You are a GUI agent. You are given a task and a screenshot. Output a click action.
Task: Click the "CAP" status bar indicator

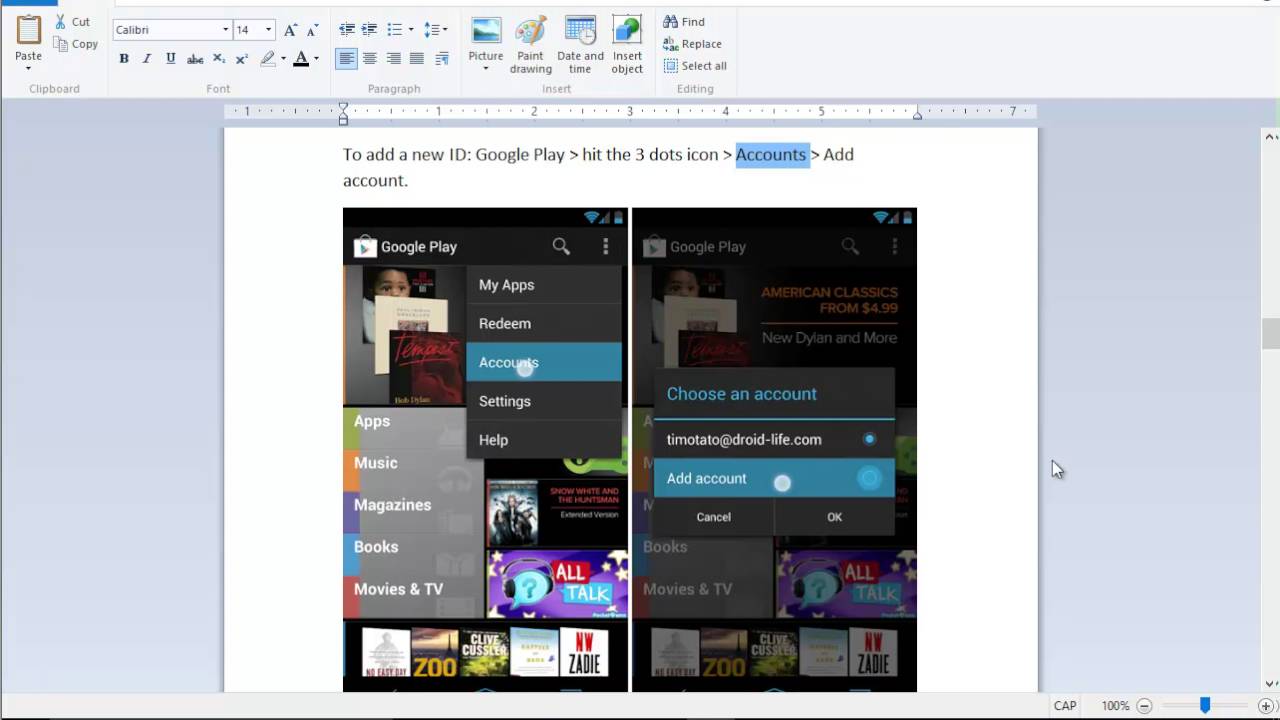(1065, 706)
